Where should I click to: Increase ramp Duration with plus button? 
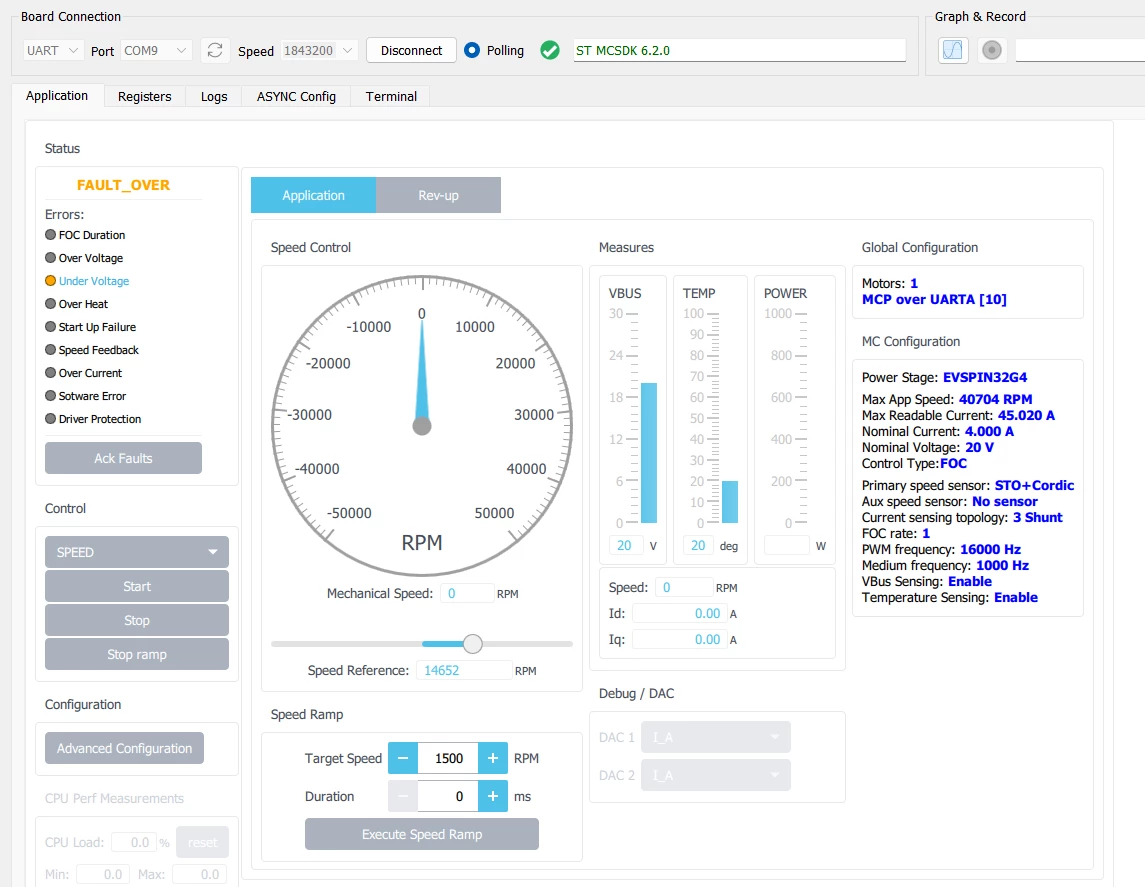(x=493, y=796)
